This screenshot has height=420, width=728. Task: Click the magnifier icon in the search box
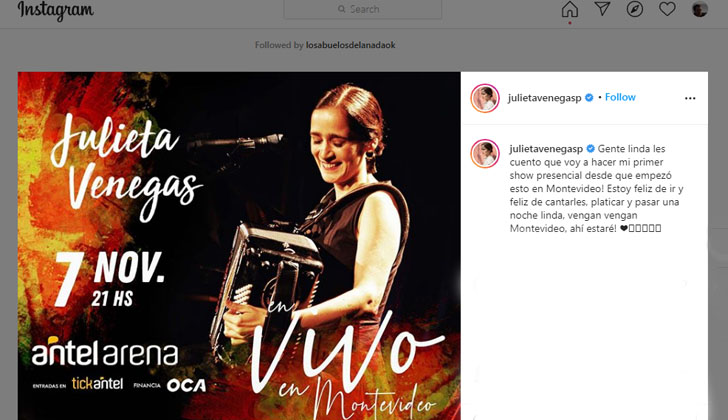pyautogui.click(x=342, y=9)
